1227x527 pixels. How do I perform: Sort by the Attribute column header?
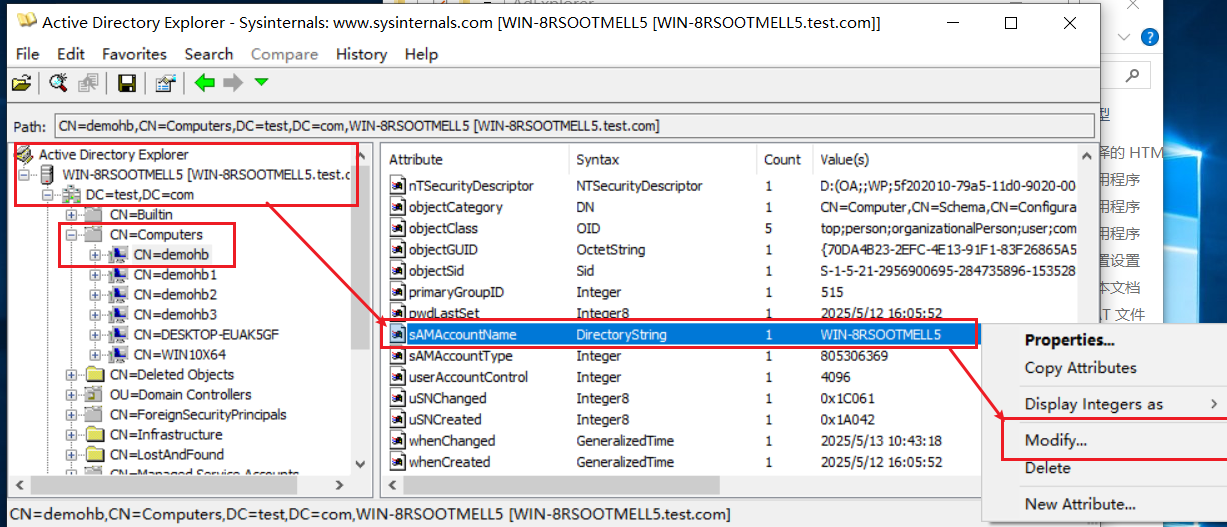[476, 159]
